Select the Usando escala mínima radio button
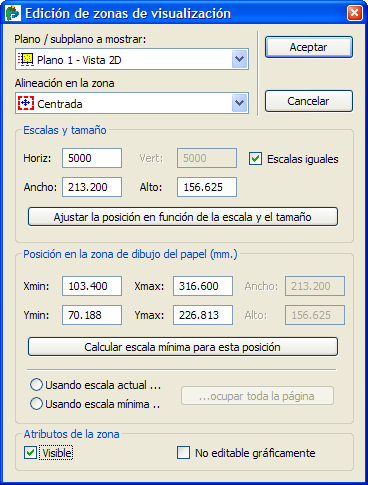Image resolution: width=368 pixels, height=485 pixels. tap(36, 404)
